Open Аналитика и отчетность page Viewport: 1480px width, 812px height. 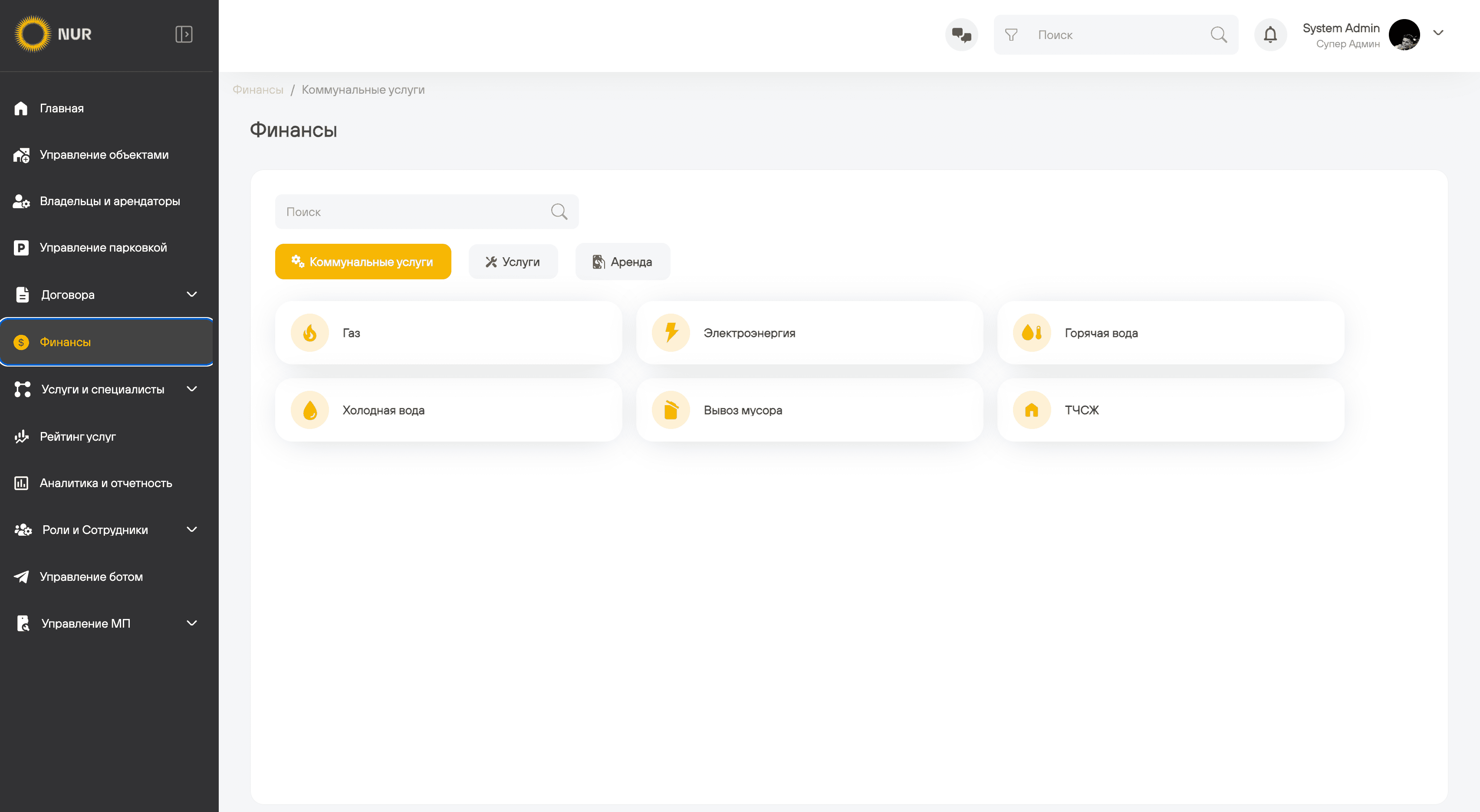point(106,483)
